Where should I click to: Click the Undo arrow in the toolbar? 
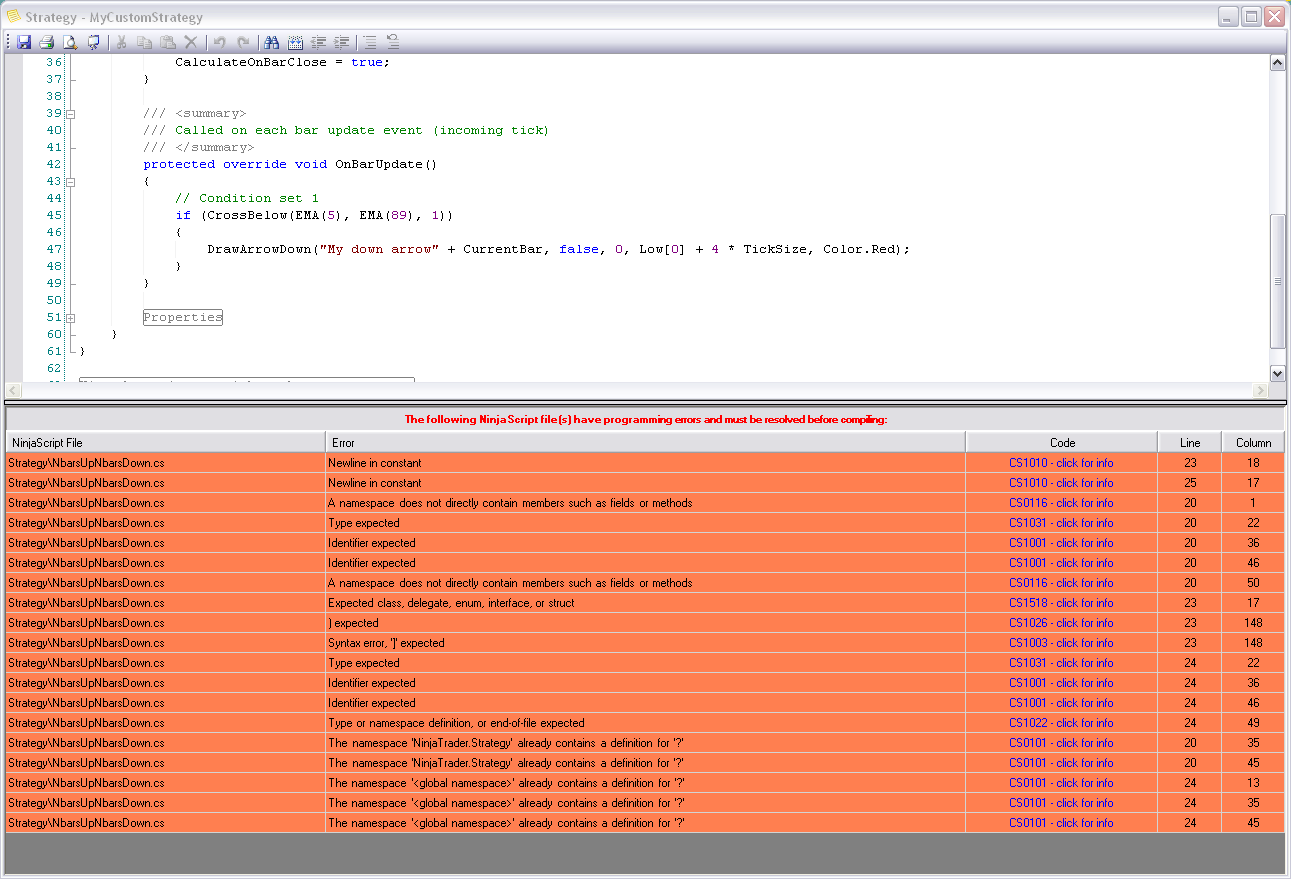(x=220, y=42)
